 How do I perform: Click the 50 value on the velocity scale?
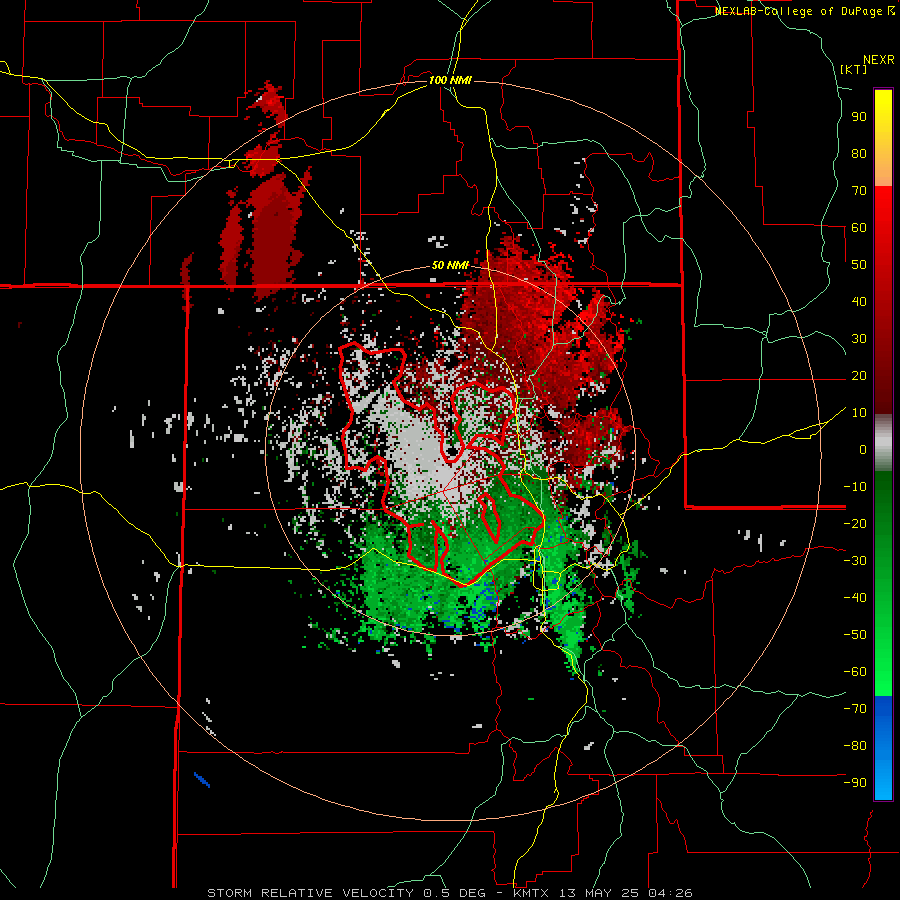point(859,265)
